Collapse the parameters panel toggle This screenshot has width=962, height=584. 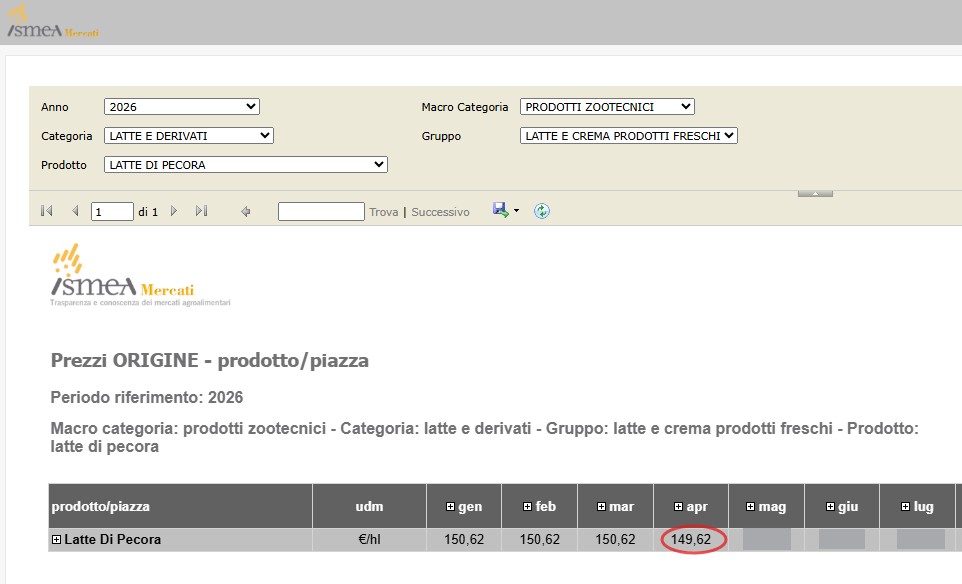[x=815, y=193]
